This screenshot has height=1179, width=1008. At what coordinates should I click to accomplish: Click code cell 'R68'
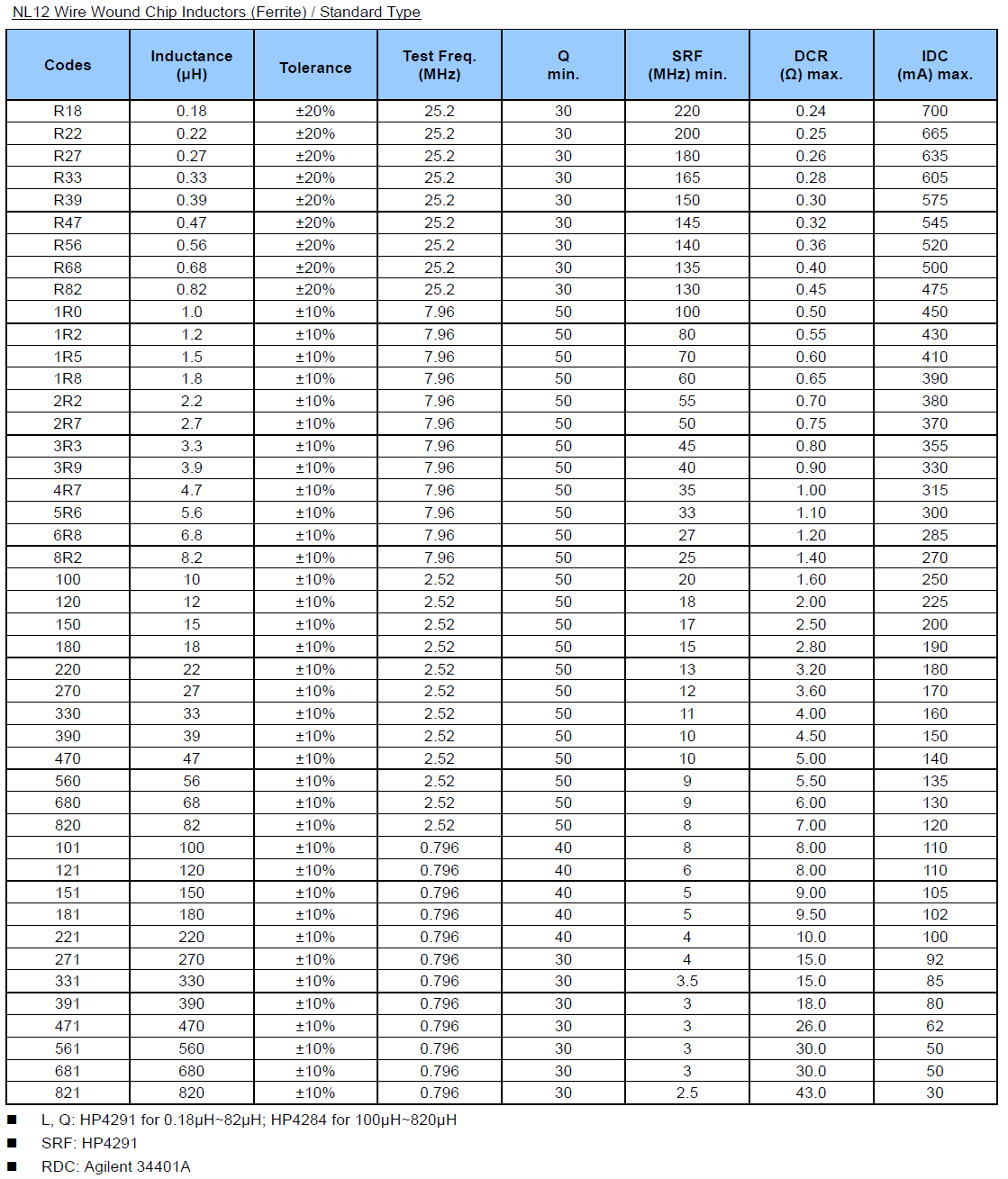(68, 268)
